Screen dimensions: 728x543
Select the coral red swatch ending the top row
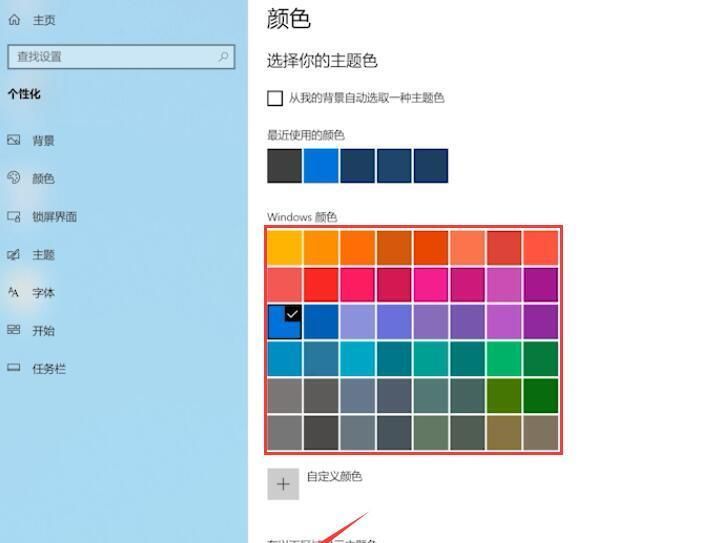coord(541,248)
